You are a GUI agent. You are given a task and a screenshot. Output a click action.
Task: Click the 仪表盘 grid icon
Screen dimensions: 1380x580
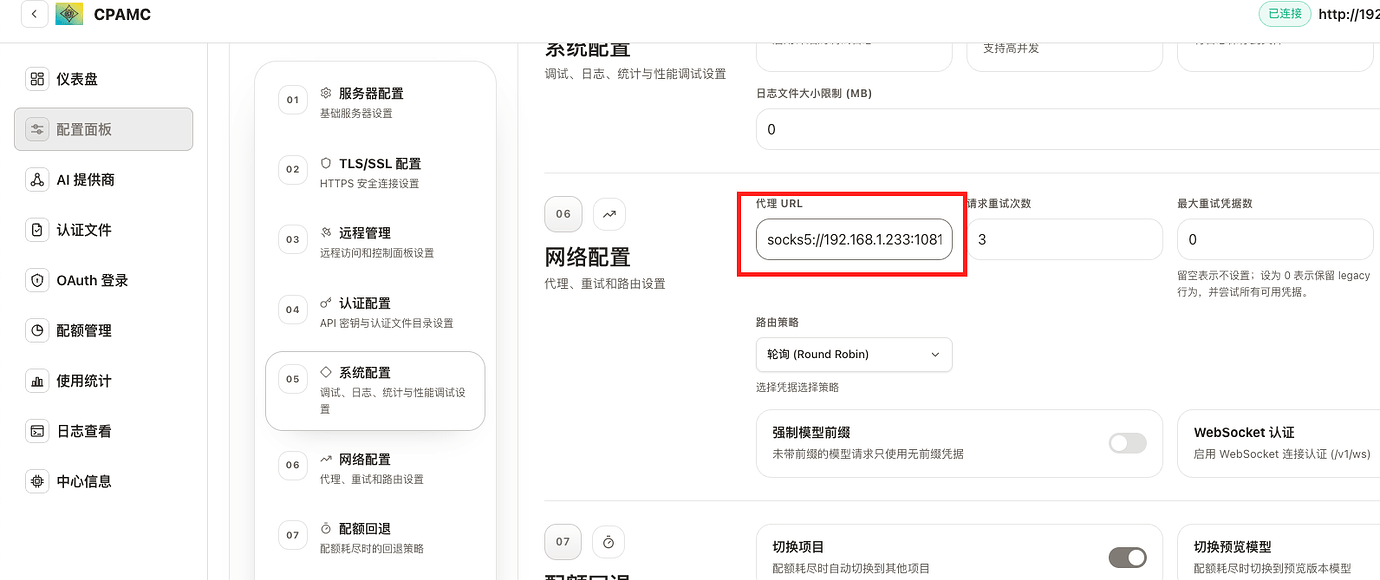pos(37,79)
